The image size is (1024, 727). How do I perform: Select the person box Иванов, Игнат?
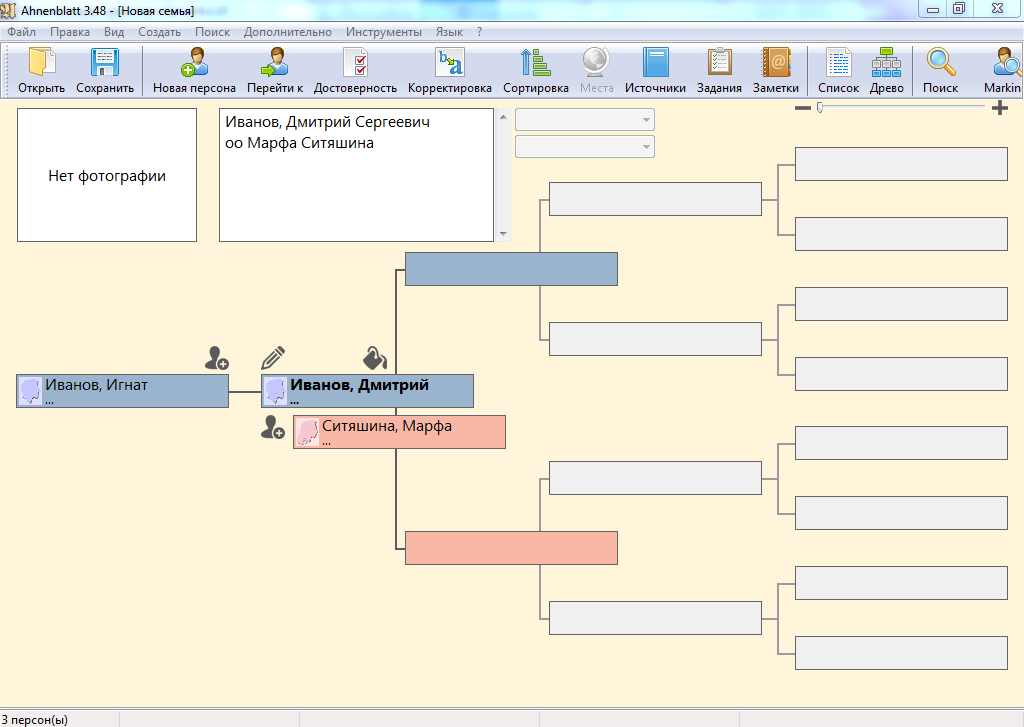pyautogui.click(x=122, y=391)
